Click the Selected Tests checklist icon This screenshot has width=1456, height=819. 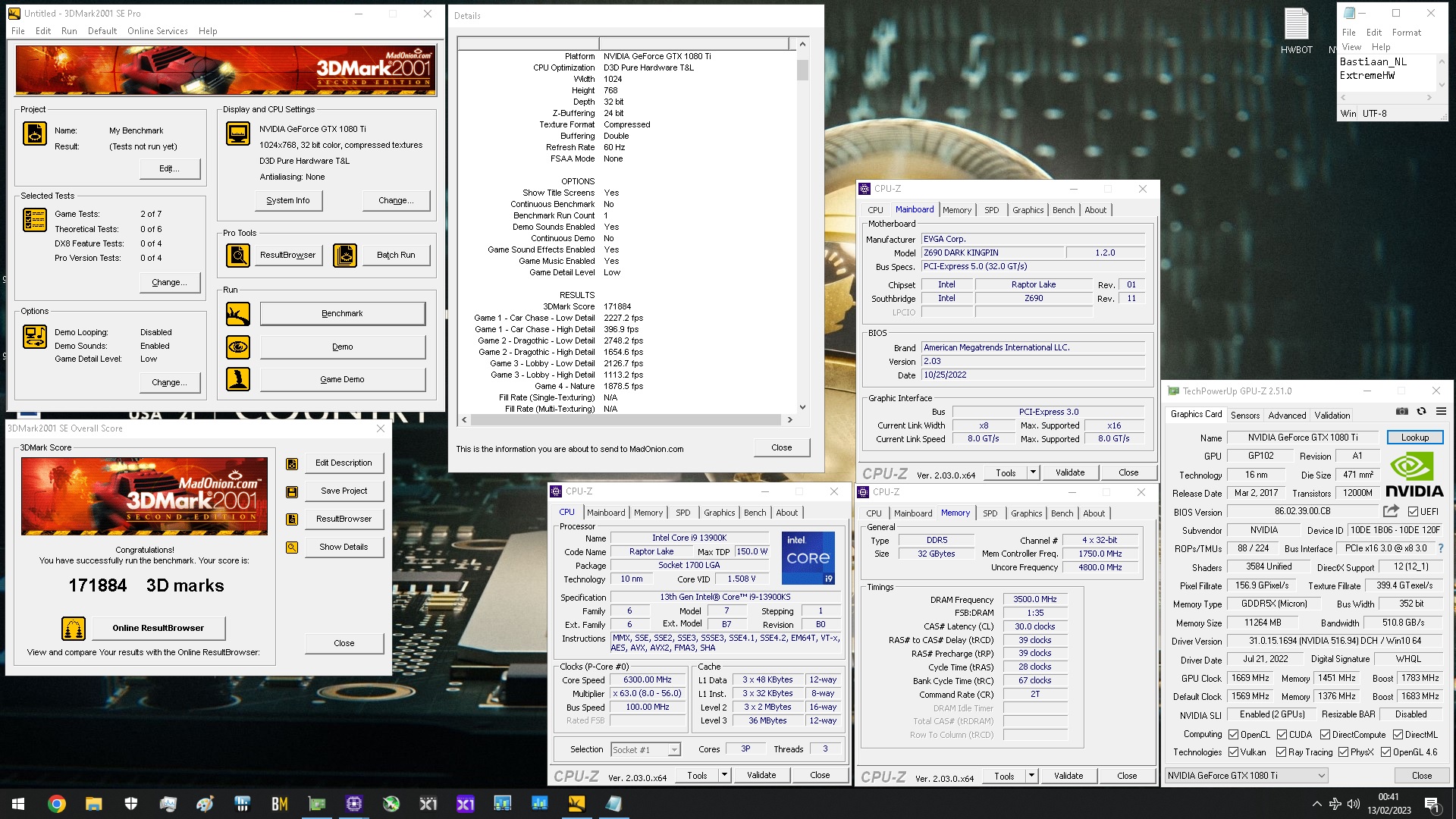[x=35, y=220]
